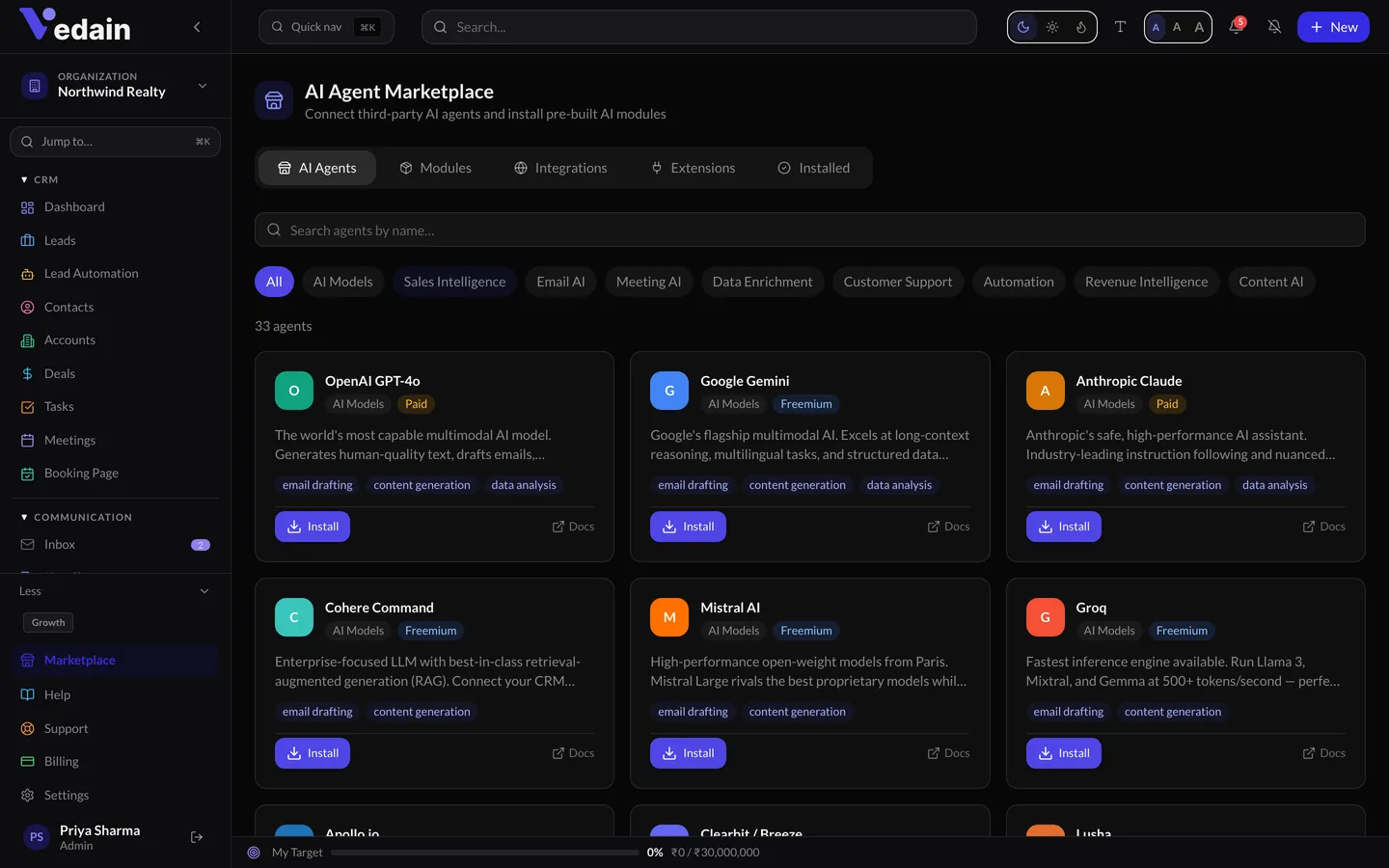The image size is (1389, 868).
Task: Filter agents by Sales Intelligence
Action: [454, 282]
